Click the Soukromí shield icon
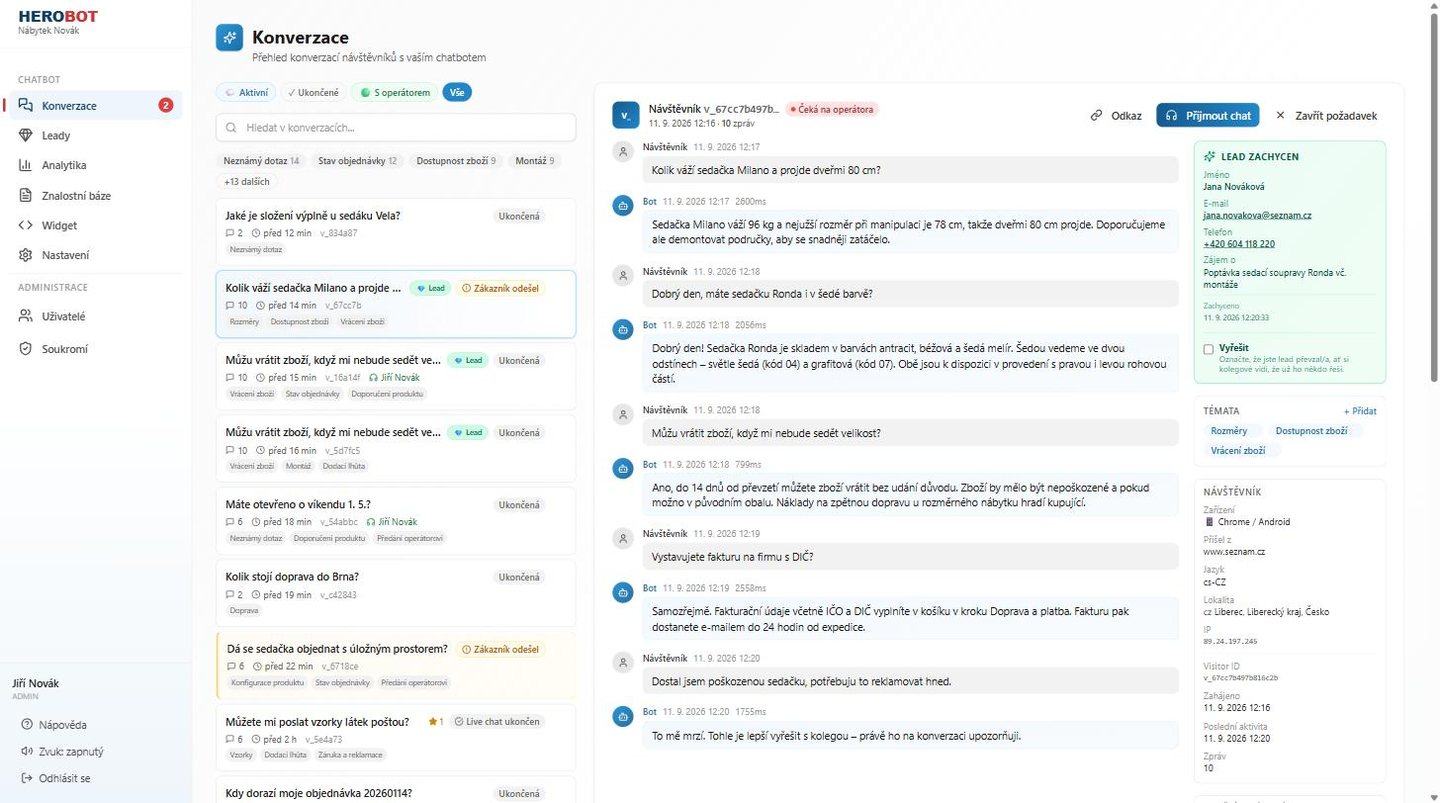Screen dimensions: 1440x803 point(26,349)
